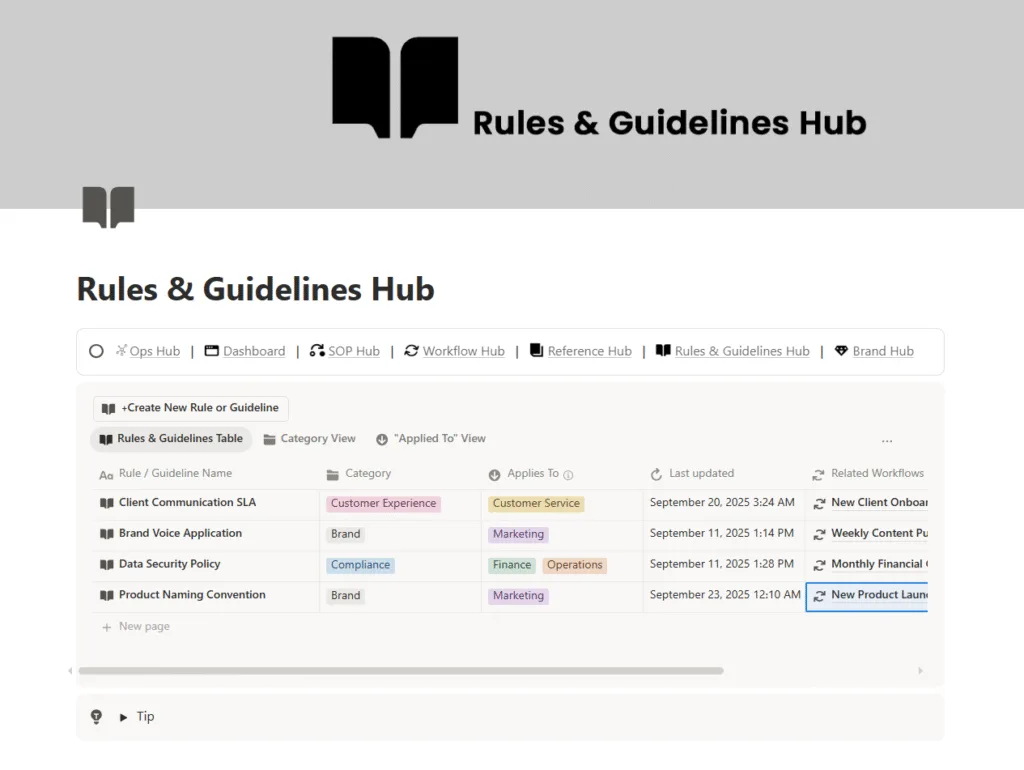Click the SOP Hub icon

click(317, 351)
